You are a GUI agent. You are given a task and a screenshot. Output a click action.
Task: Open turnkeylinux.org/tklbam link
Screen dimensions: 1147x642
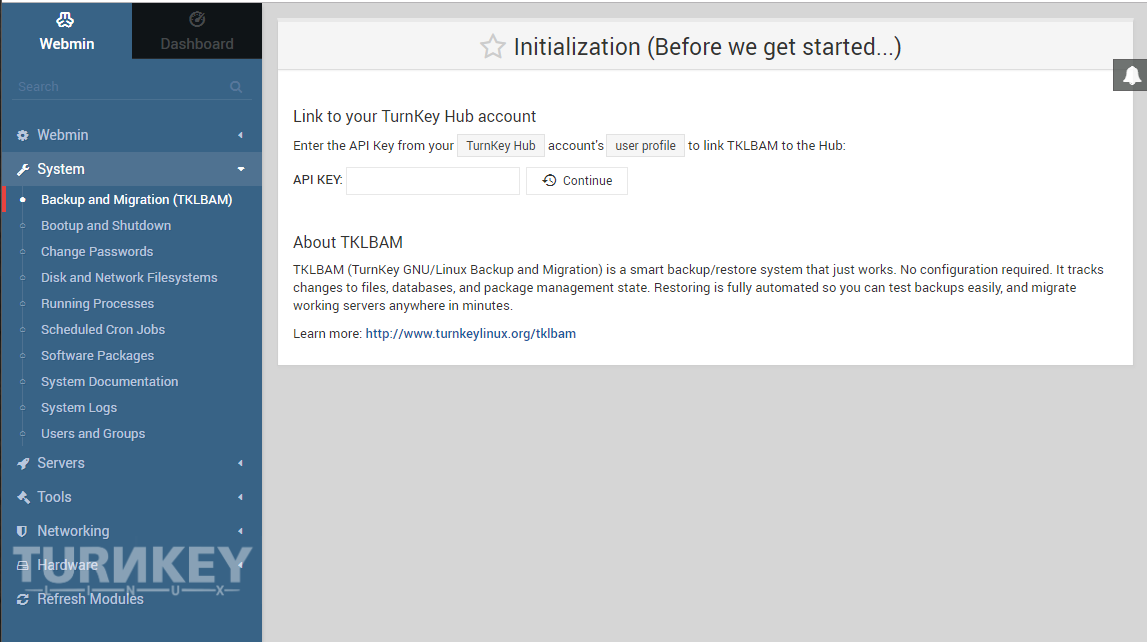click(470, 333)
